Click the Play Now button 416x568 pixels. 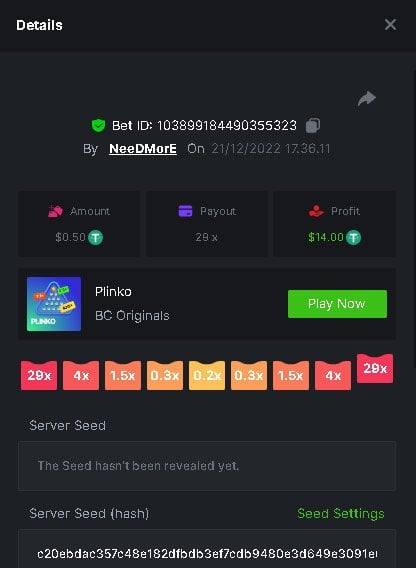click(x=337, y=304)
